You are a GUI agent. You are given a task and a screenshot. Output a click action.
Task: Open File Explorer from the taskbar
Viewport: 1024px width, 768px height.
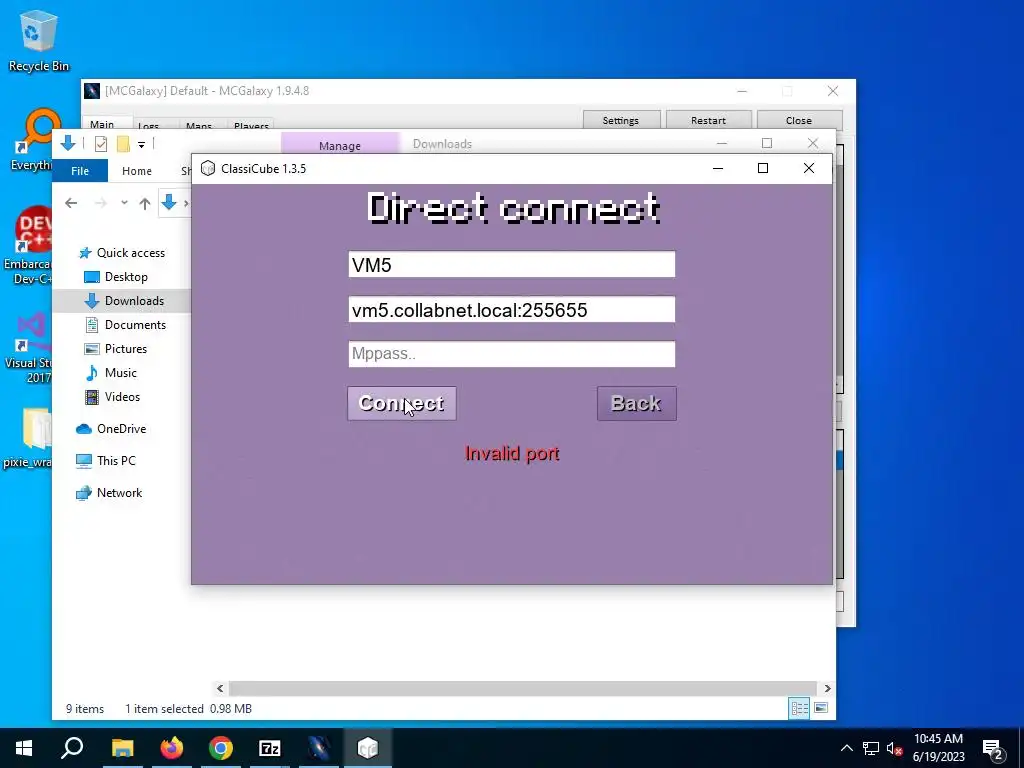(x=122, y=748)
